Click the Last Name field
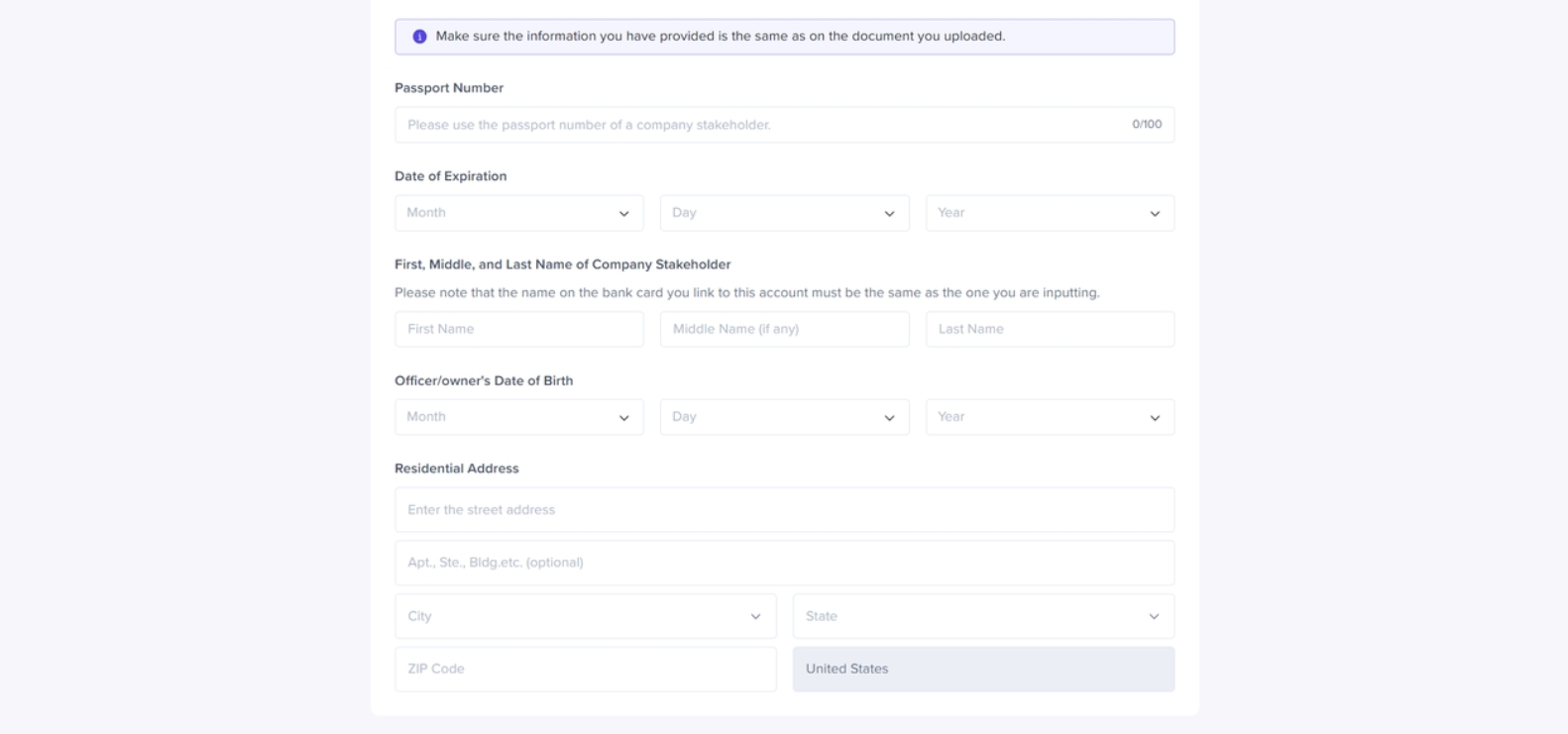1568x734 pixels. (1049, 329)
